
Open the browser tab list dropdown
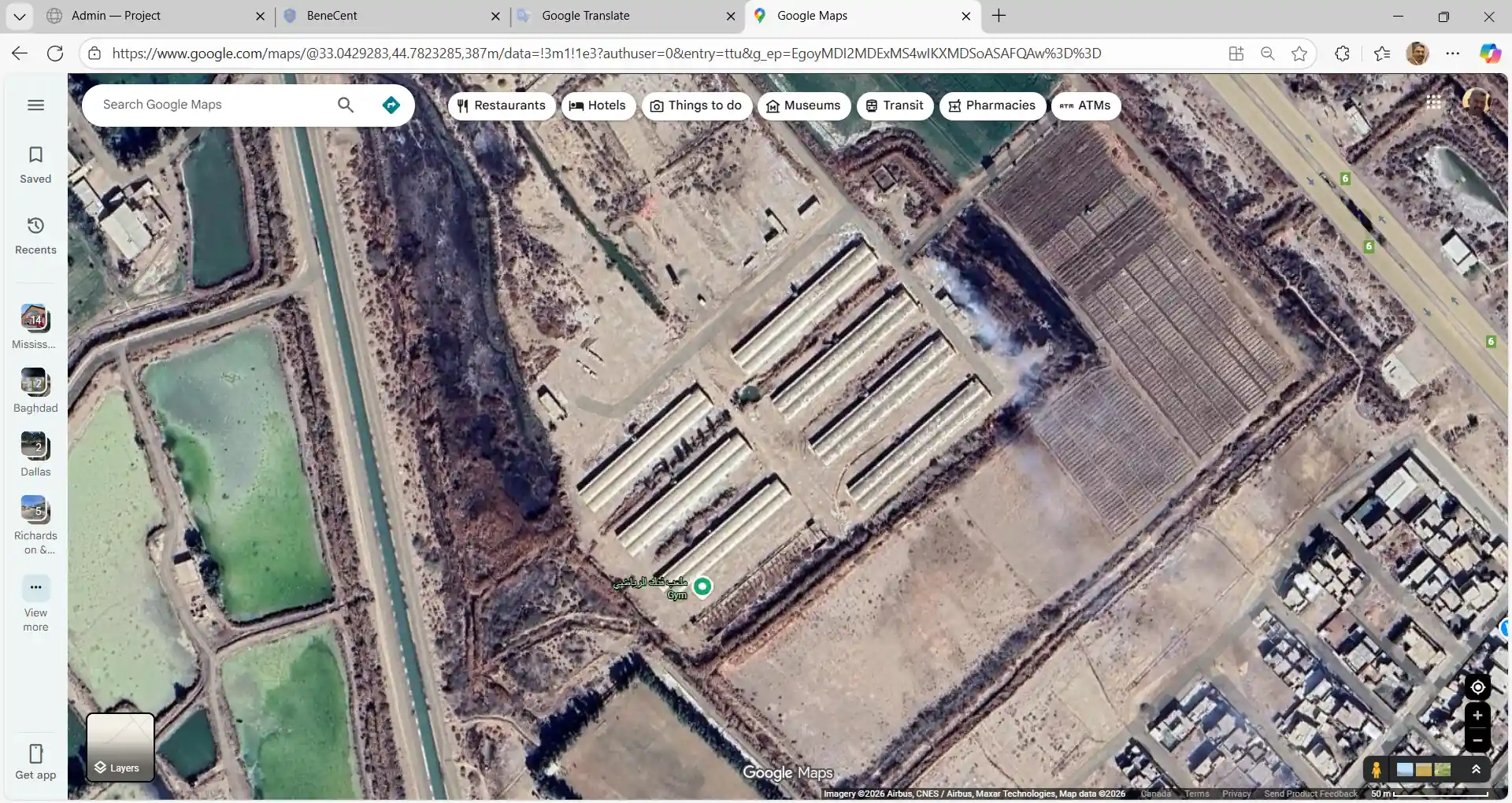(19, 16)
